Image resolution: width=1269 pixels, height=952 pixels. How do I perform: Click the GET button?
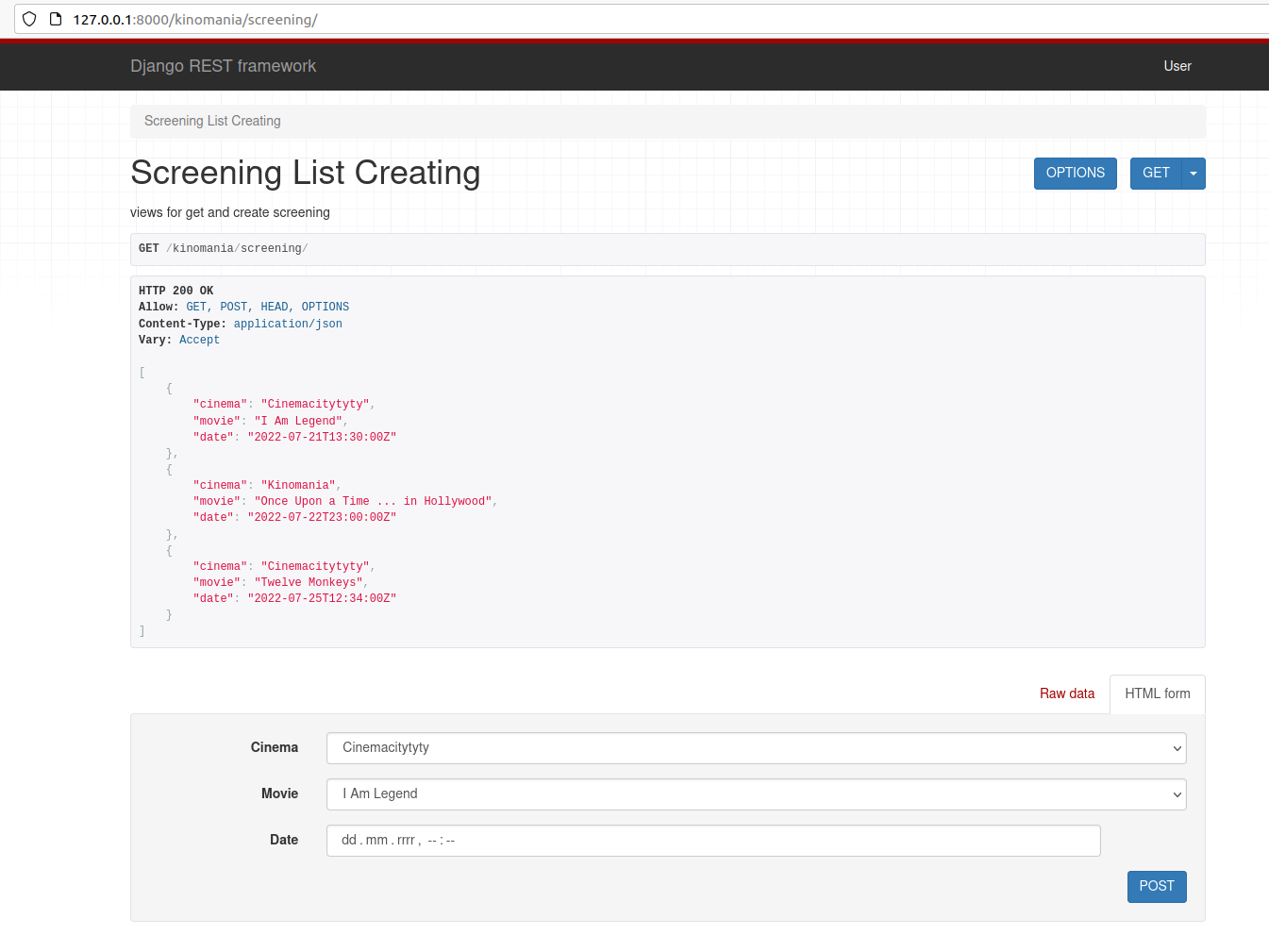(1156, 174)
